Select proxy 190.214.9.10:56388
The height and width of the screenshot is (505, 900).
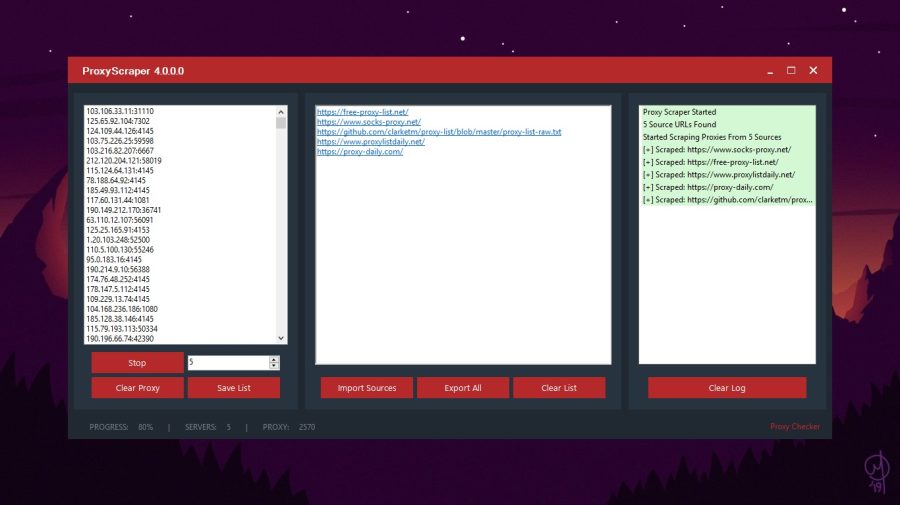[118, 269]
